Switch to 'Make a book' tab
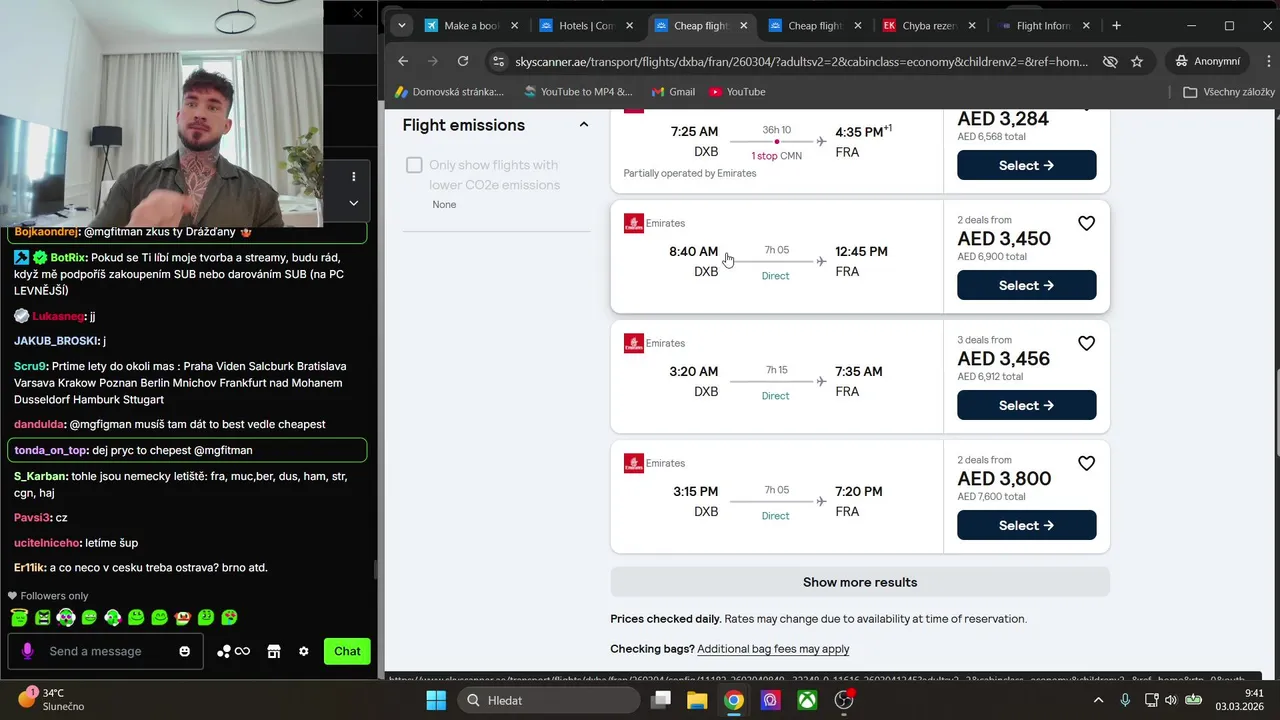This screenshot has width=1280, height=720. (x=471, y=25)
